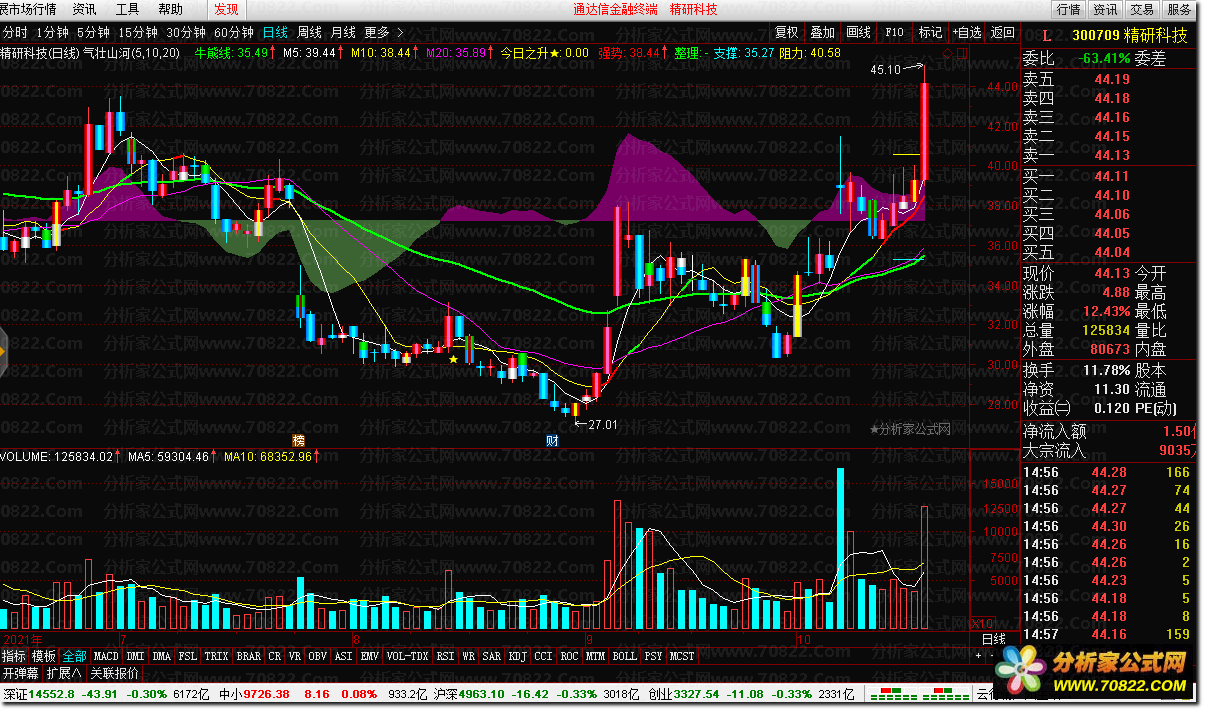This screenshot has height=710, width=1205.
Task: Expand the 扩展∧ panel
Action: click(64, 672)
